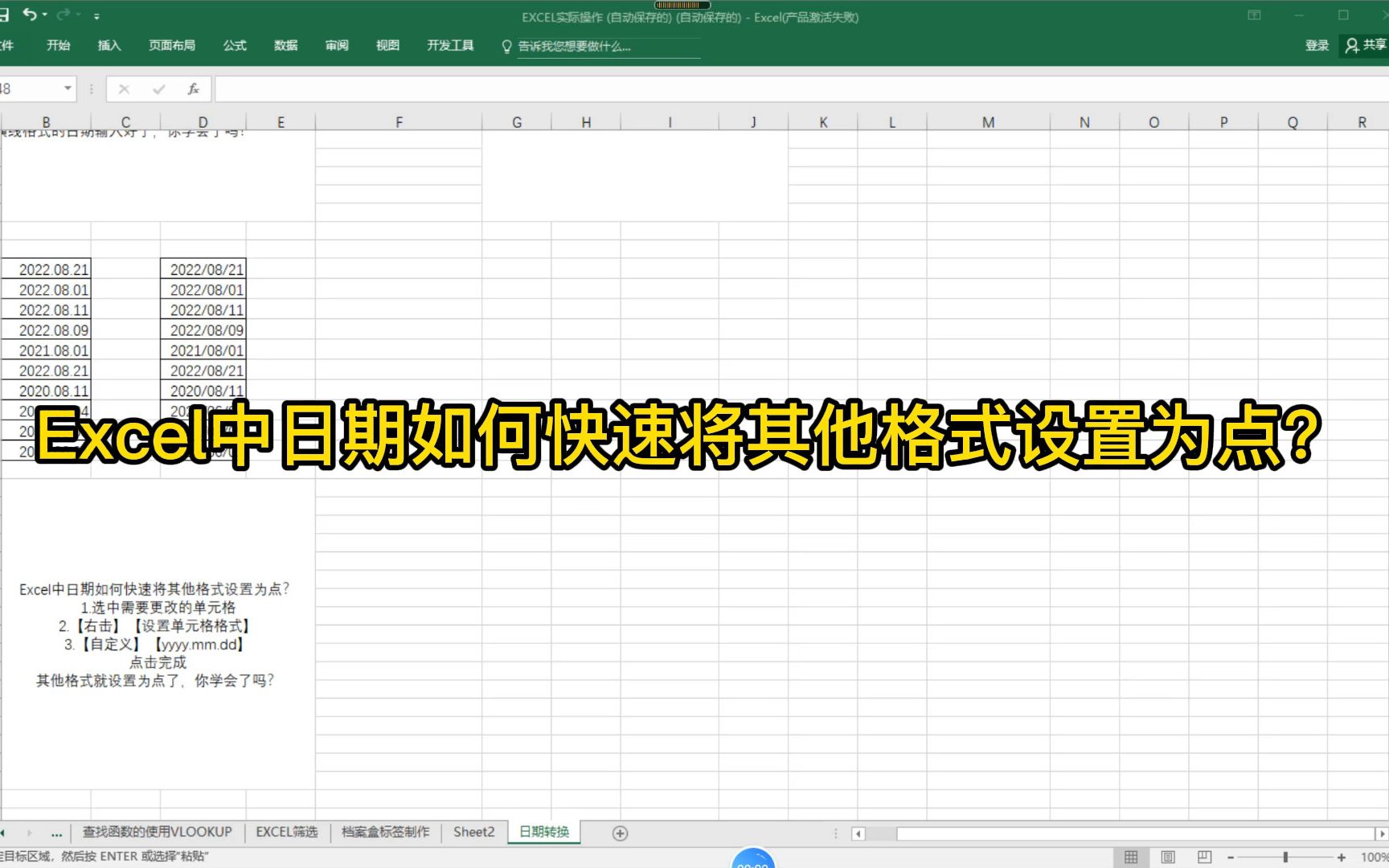Open the Name Box dropdown arrow
The height and width of the screenshot is (868, 1389).
tap(68, 88)
